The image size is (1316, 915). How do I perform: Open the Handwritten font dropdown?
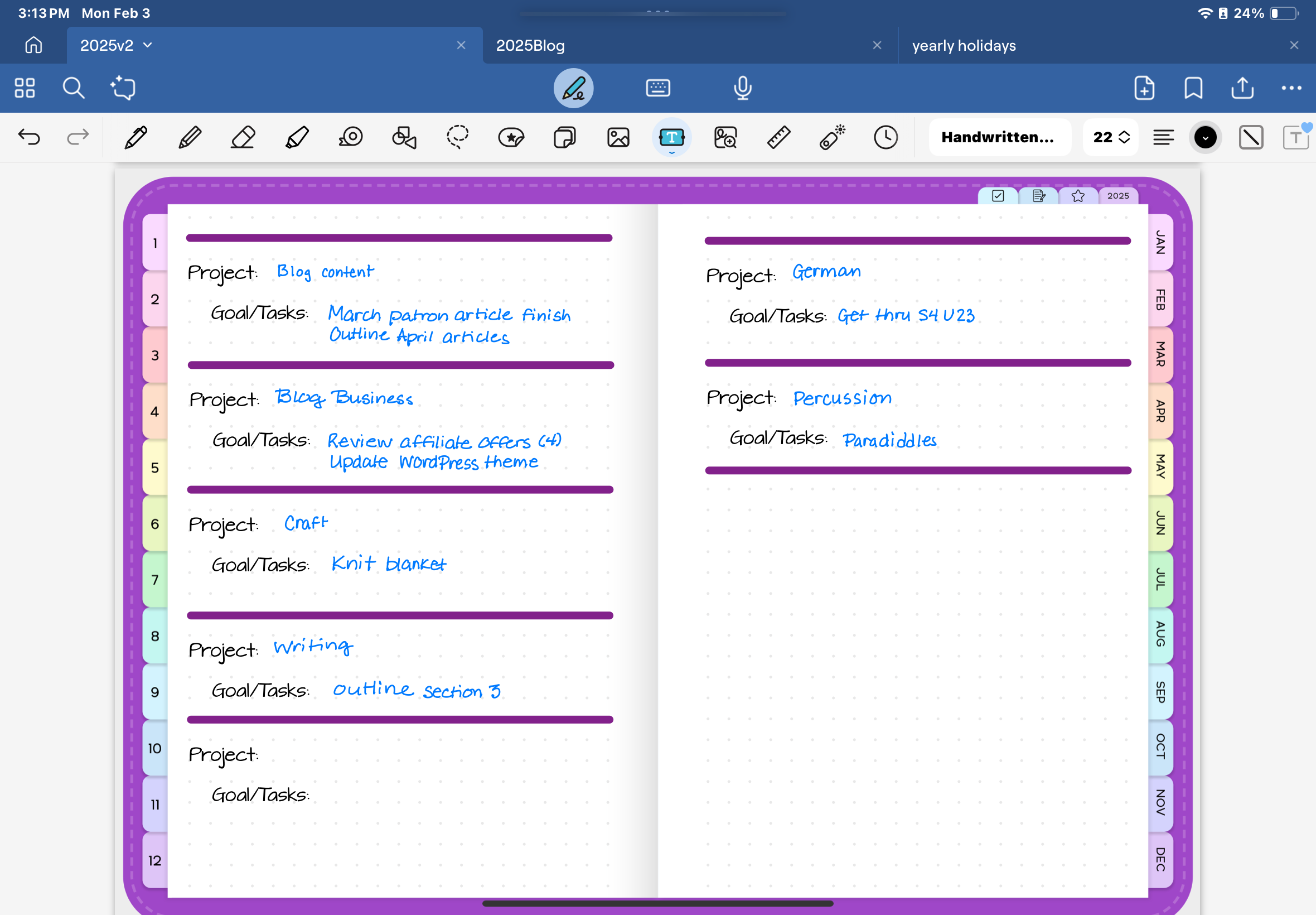tap(999, 138)
